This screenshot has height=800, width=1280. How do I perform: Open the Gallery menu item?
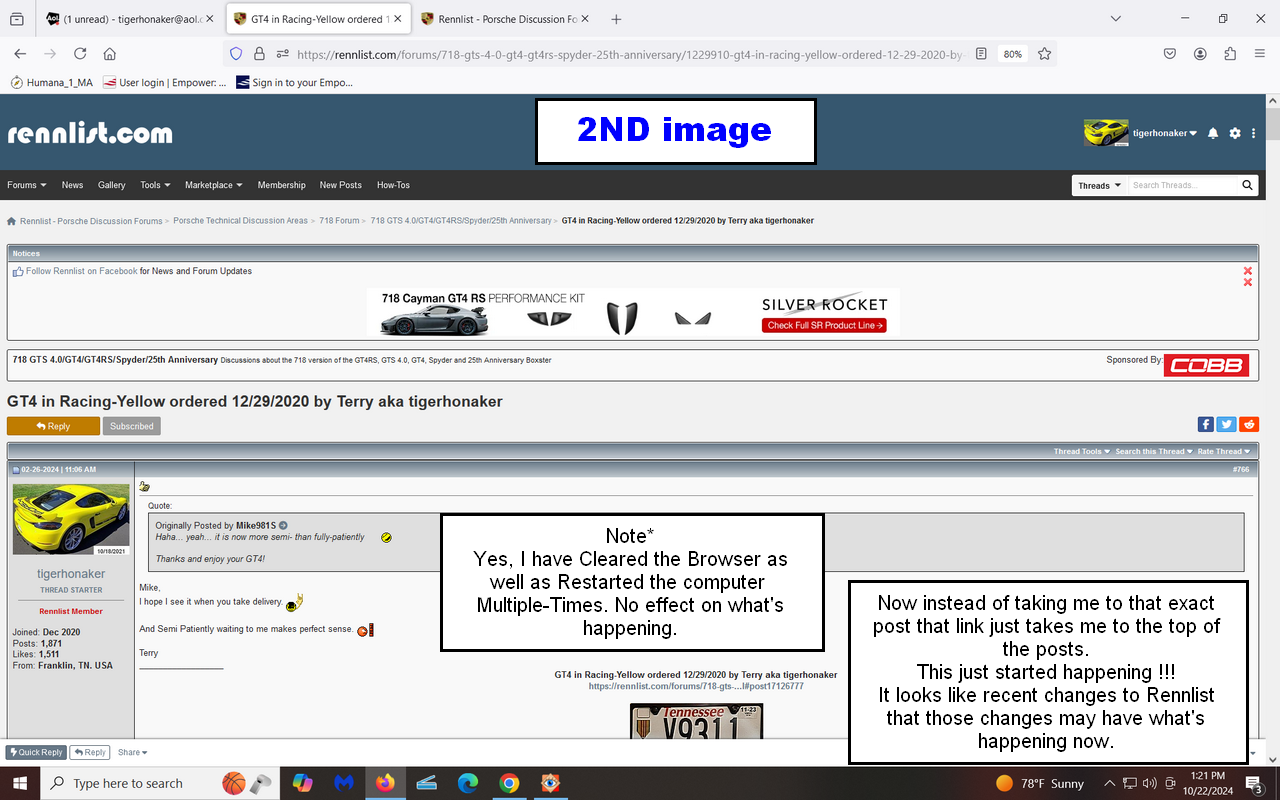coord(111,185)
